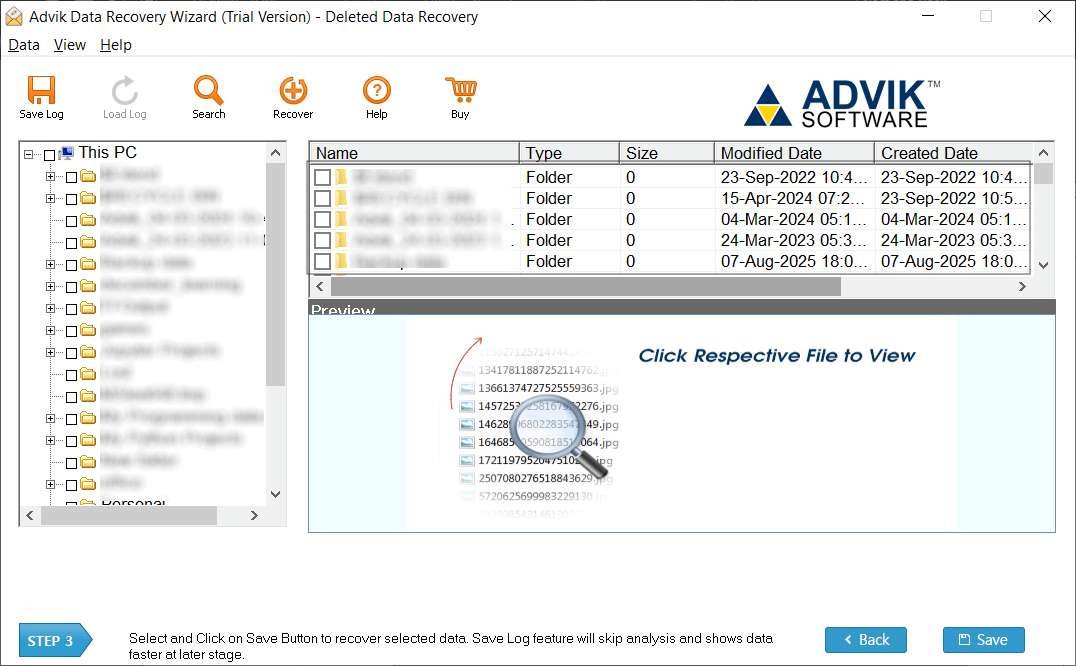Check the row modified 15-Apr-2024
This screenshot has height=666, width=1076.
click(x=323, y=198)
